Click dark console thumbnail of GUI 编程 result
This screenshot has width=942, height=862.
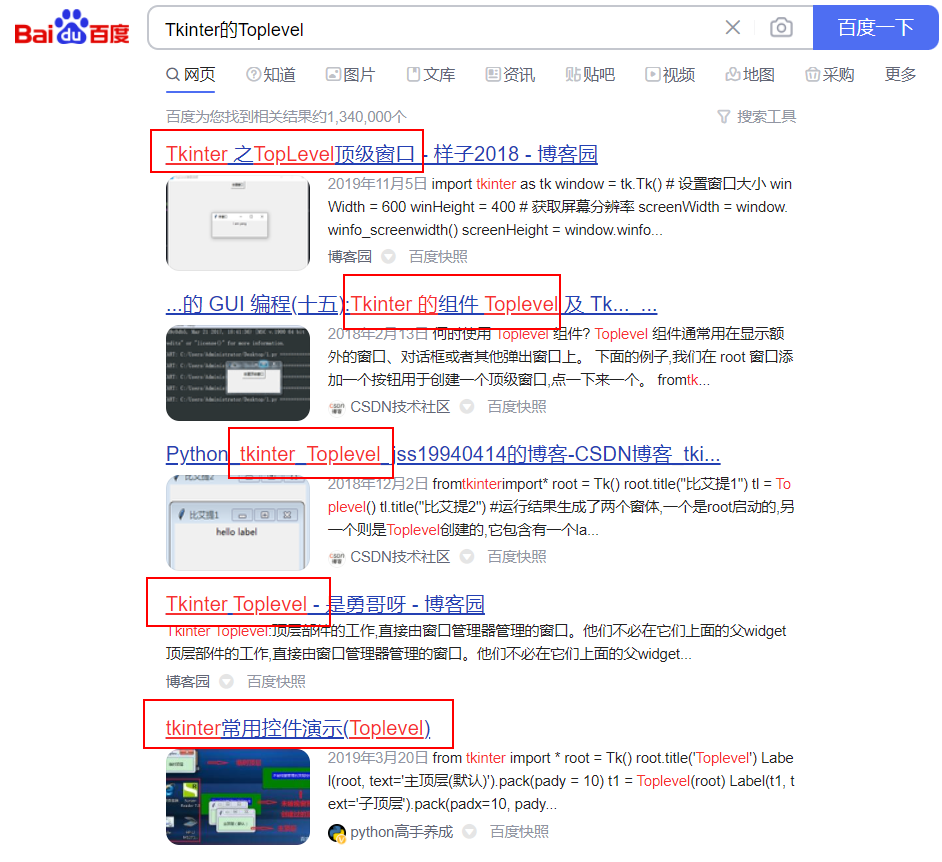238,373
